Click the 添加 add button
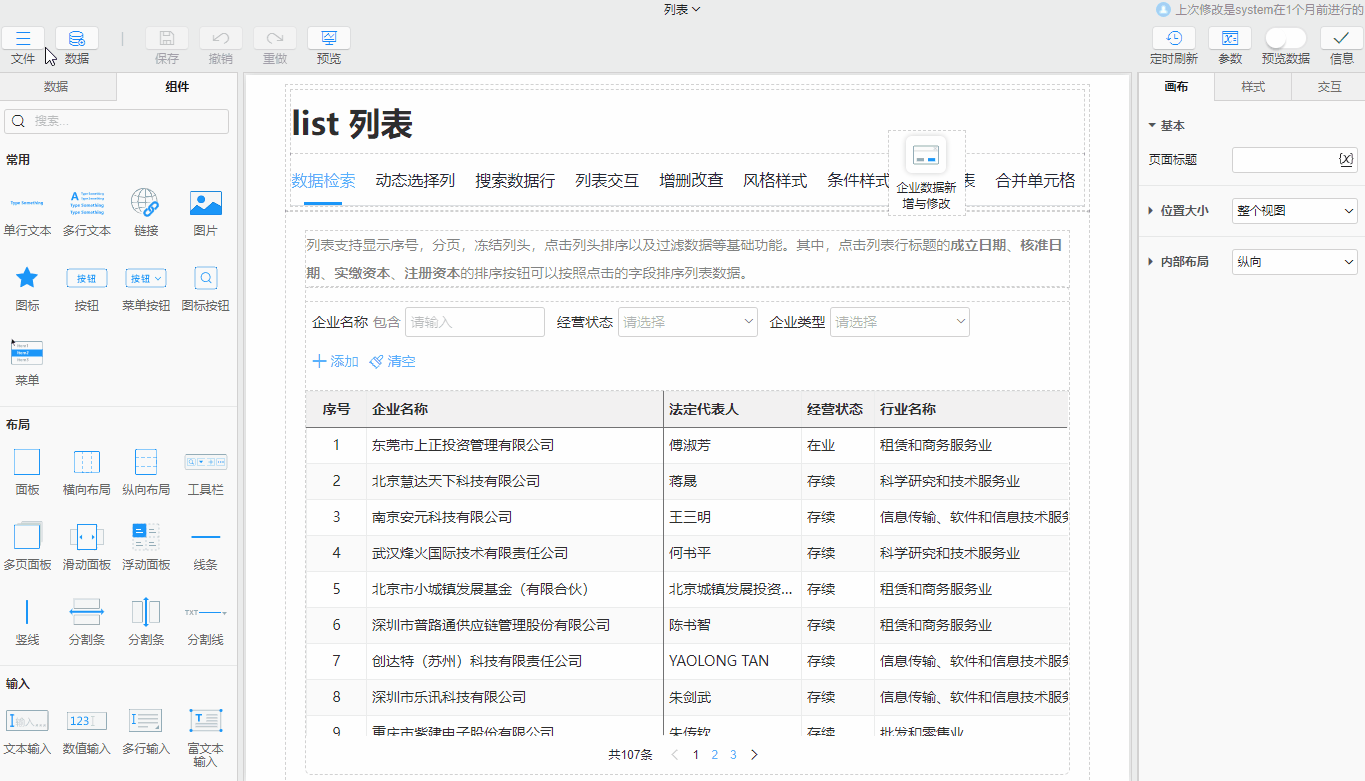1365x781 pixels. (x=334, y=362)
